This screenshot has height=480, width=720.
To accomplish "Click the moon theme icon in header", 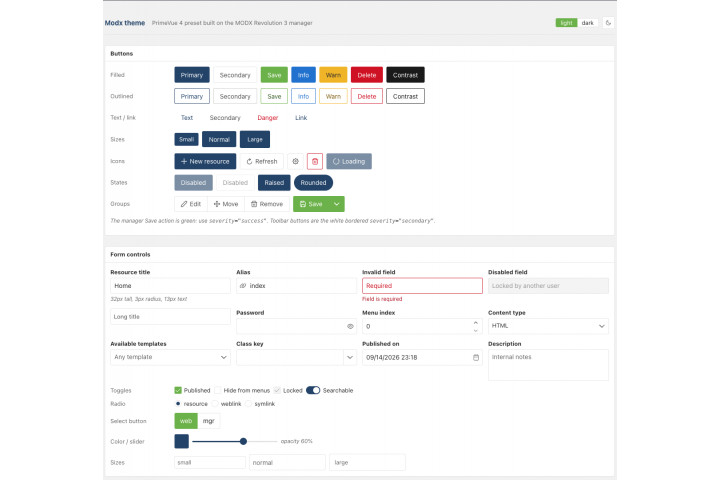I will click(608, 23).
